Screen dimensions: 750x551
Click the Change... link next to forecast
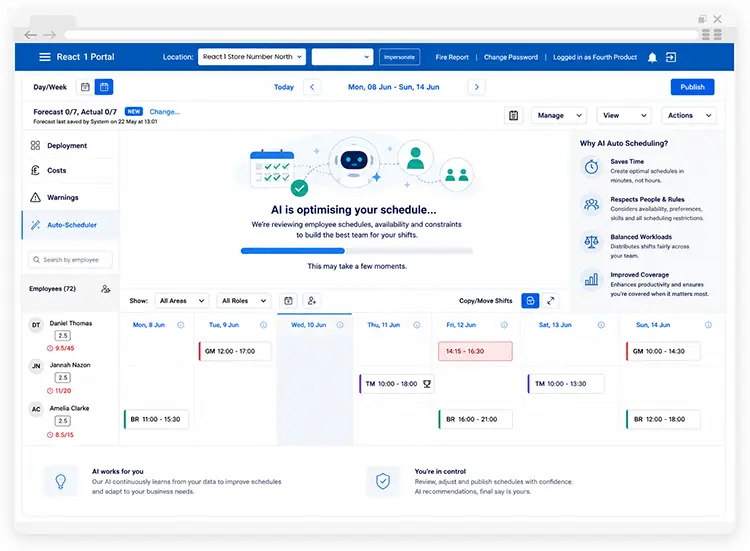click(165, 112)
